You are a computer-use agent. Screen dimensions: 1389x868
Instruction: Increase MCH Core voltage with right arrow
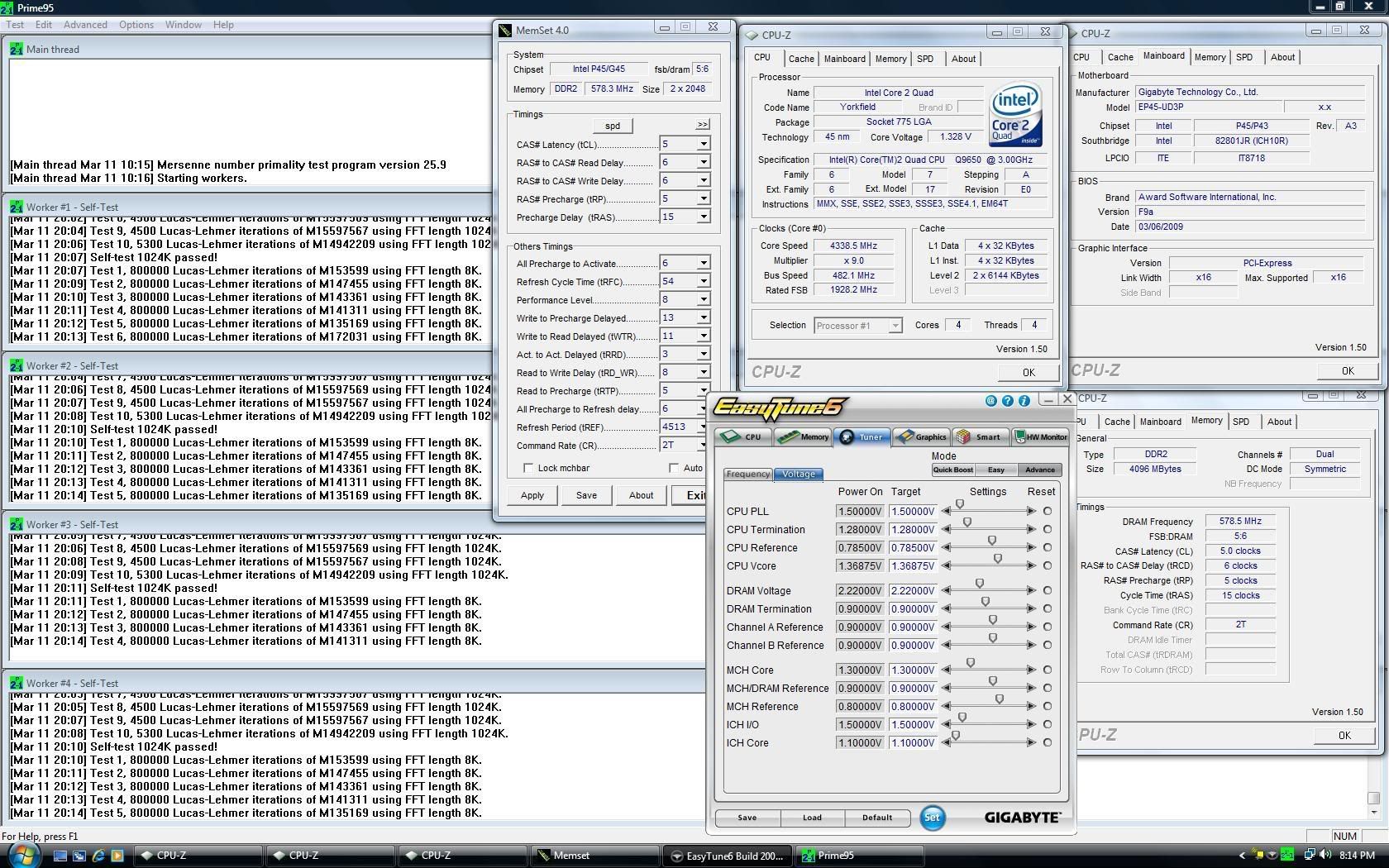pos(1031,670)
